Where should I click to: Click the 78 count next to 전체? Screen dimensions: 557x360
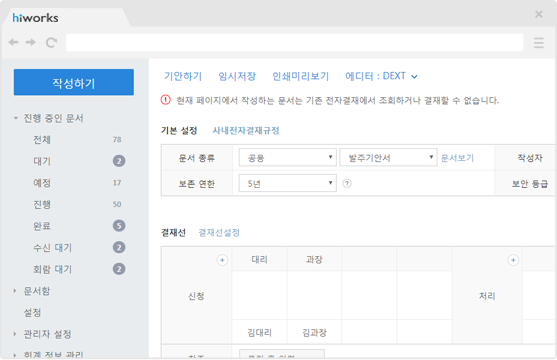coord(117,139)
